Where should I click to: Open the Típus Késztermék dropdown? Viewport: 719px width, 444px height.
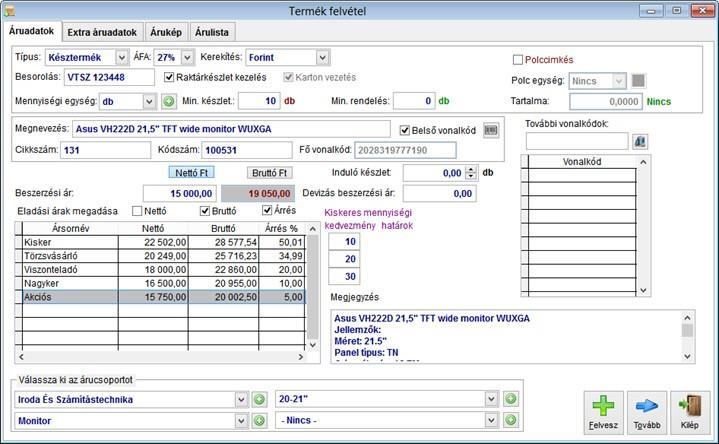tap(122, 58)
